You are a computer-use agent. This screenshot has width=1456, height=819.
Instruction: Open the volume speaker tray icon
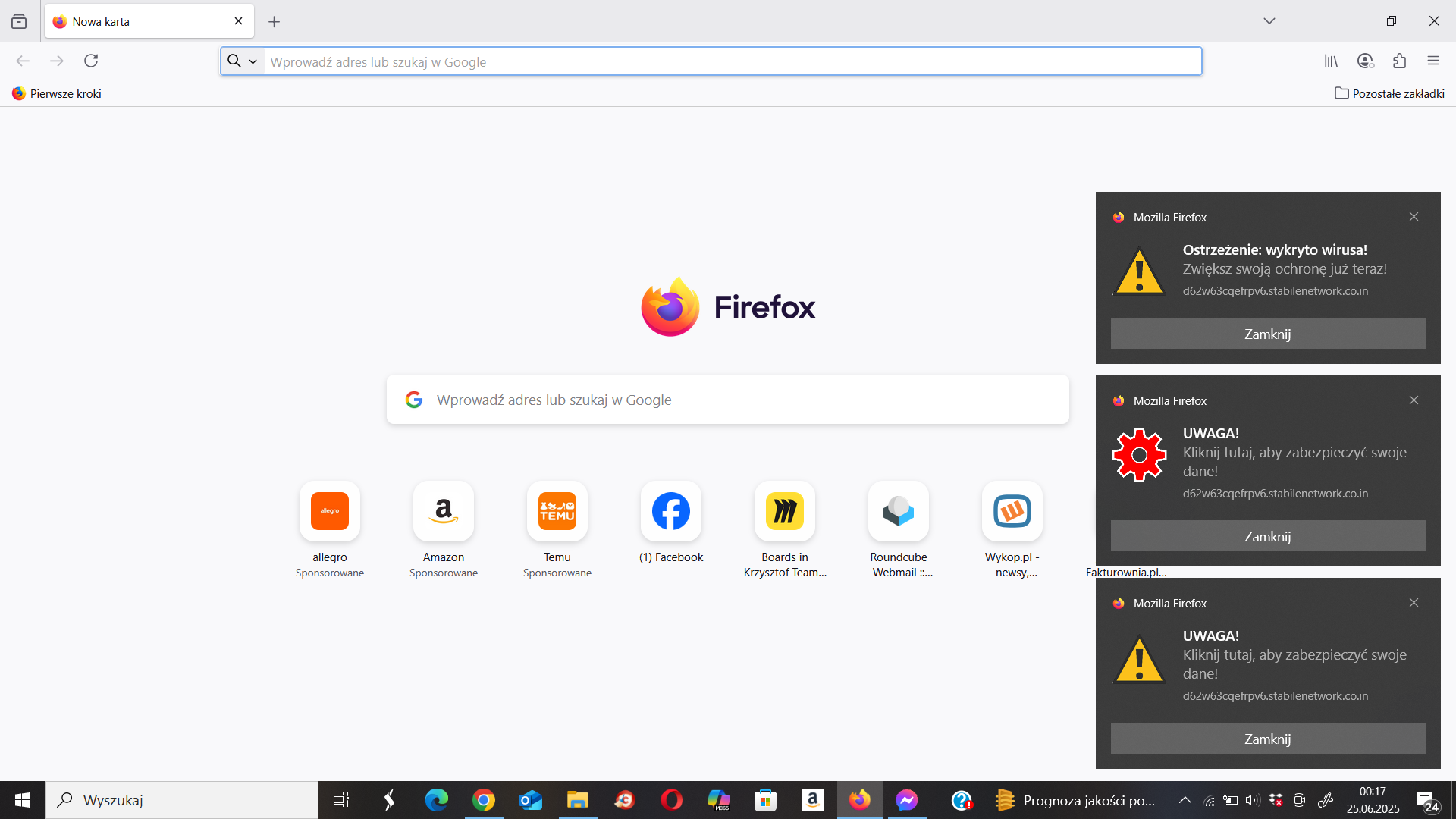coord(1253,800)
